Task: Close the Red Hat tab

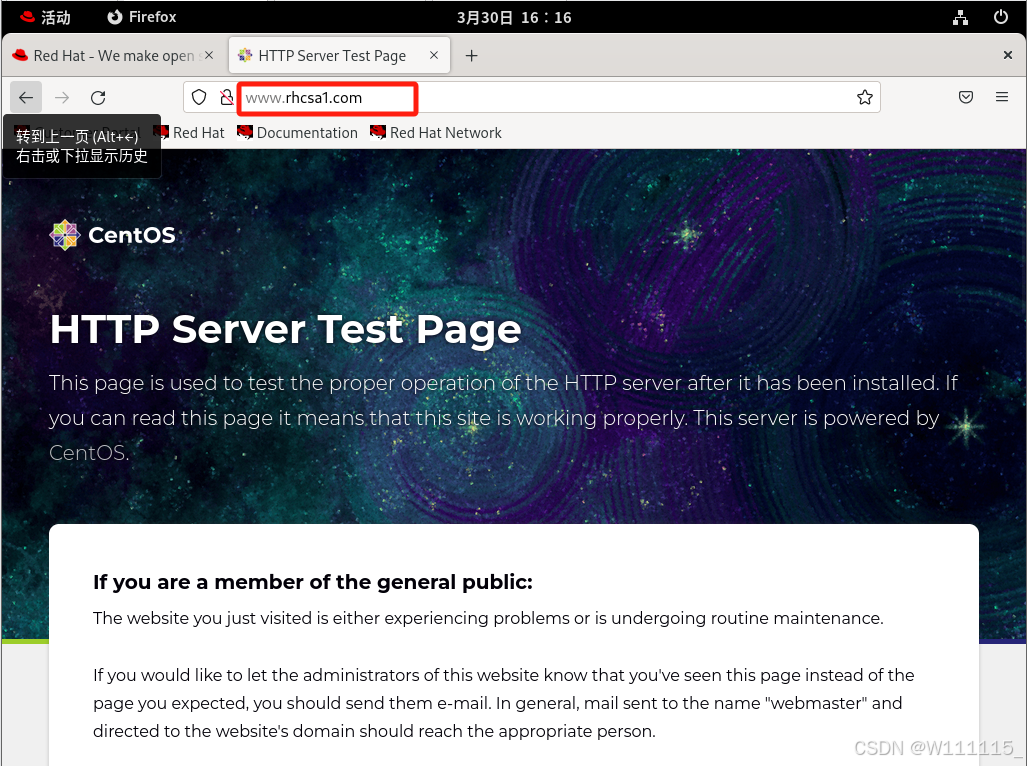Action: pos(209,56)
